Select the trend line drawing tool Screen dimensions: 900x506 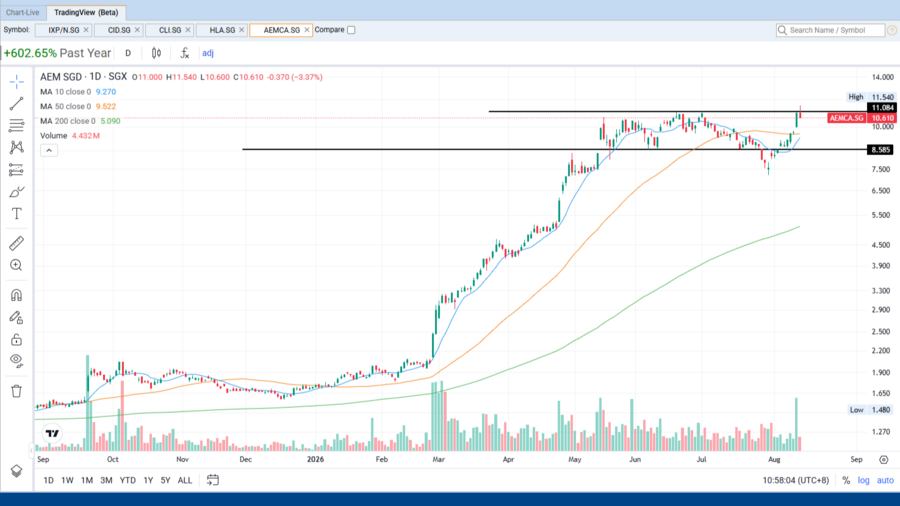click(17, 104)
